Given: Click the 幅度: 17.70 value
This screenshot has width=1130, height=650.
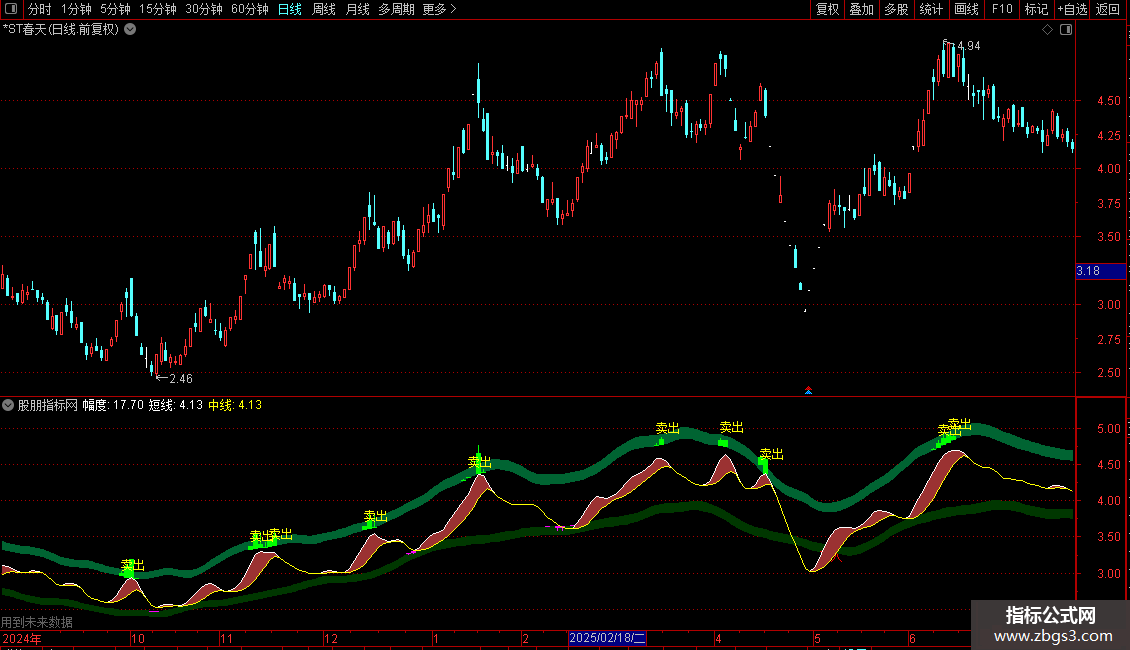Looking at the screenshot, I should click(x=113, y=405).
